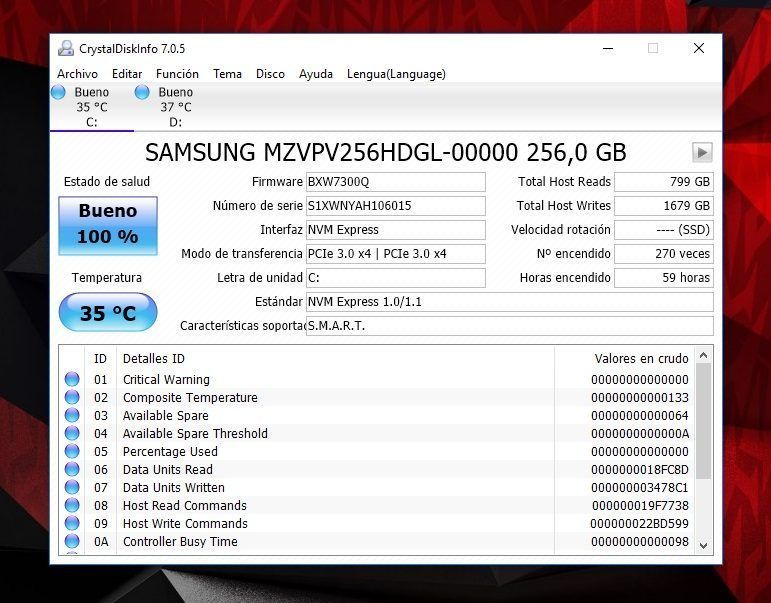Click the Número de serie field

(x=395, y=206)
